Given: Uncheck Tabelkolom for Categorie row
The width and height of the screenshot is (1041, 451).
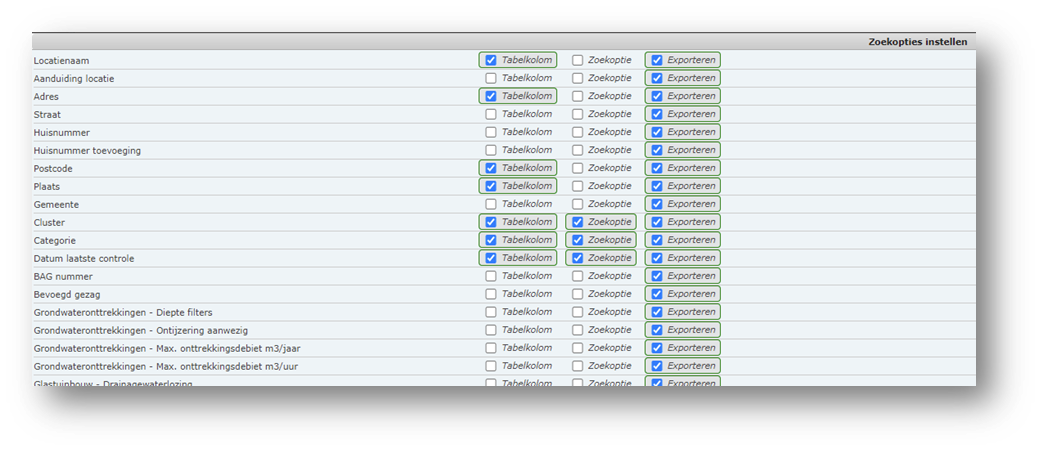Looking at the screenshot, I should click(x=490, y=240).
